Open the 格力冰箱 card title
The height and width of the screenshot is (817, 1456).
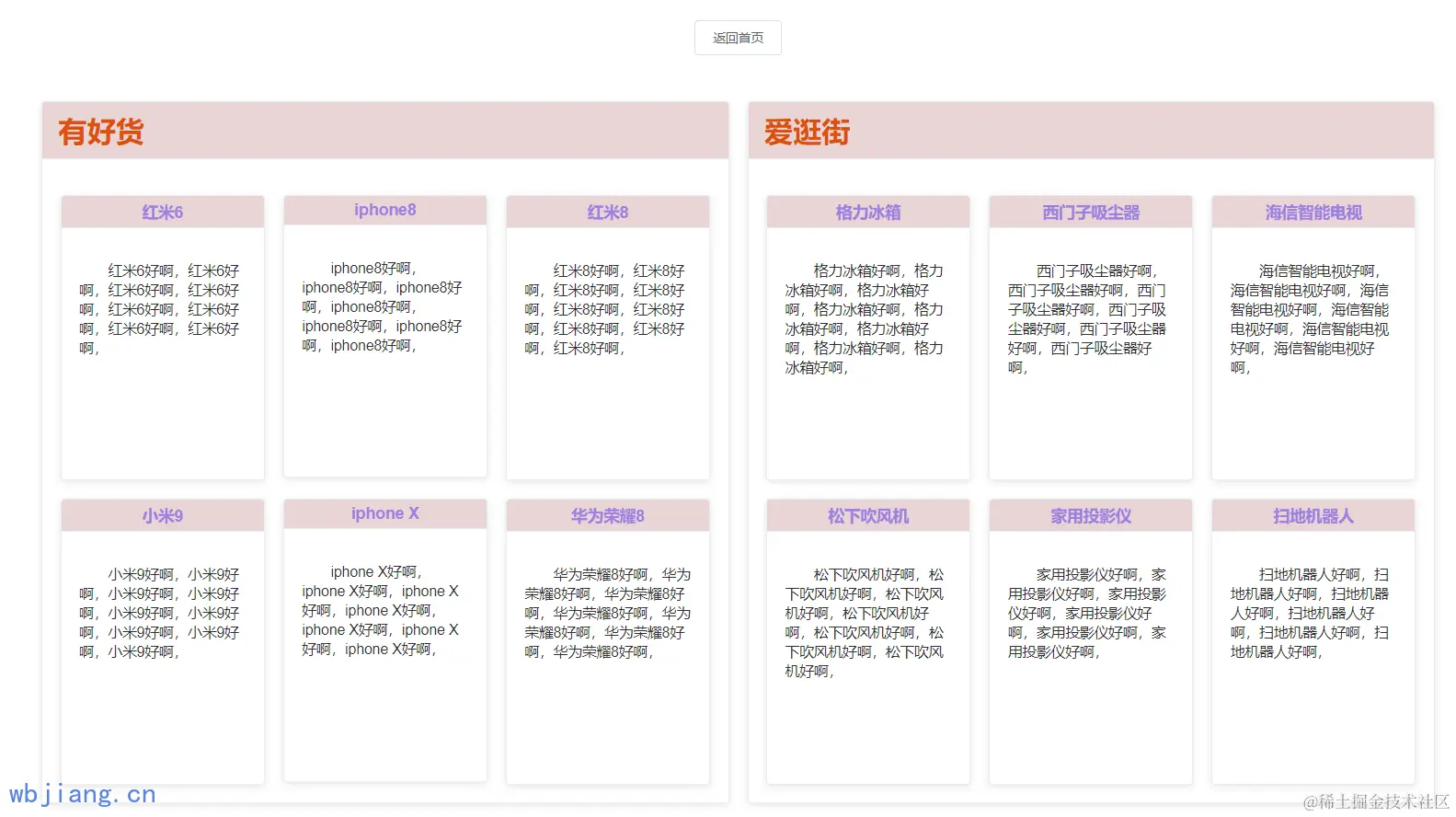coord(868,213)
